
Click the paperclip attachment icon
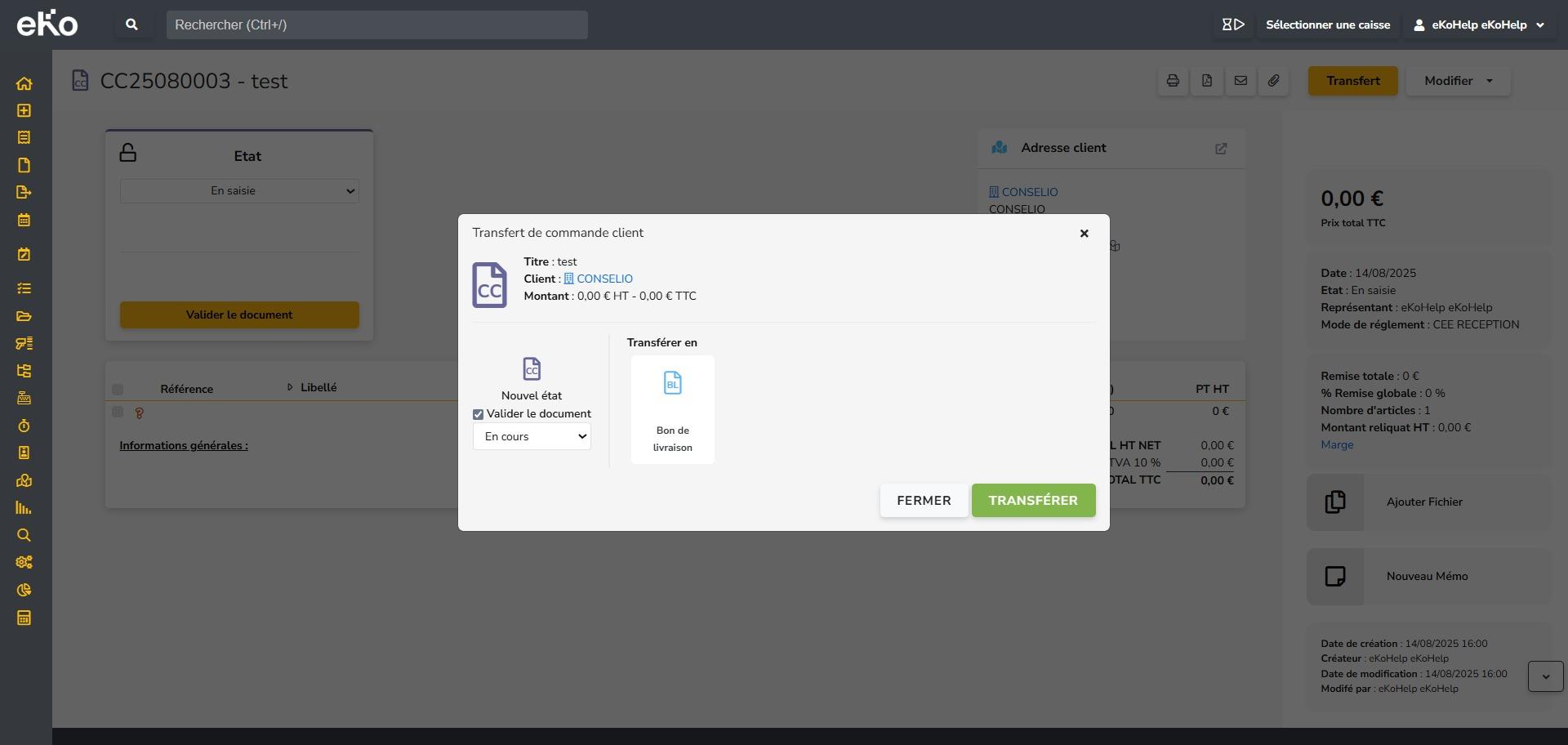pyautogui.click(x=1274, y=81)
